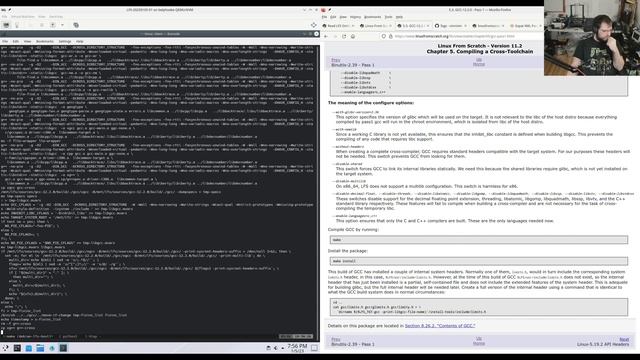Switch to the last partly visible Firefox tab
This screenshot has width=640, height=360.
[525, 26]
